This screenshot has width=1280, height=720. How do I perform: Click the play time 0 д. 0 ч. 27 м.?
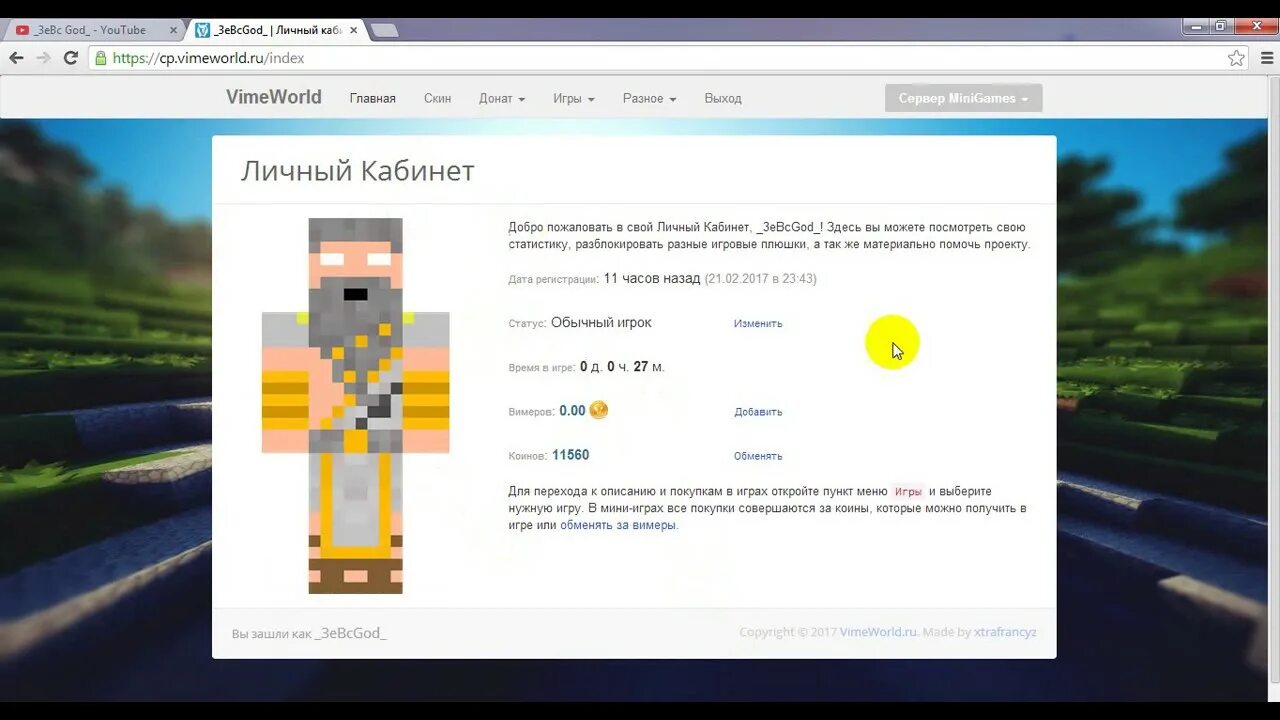coord(622,367)
